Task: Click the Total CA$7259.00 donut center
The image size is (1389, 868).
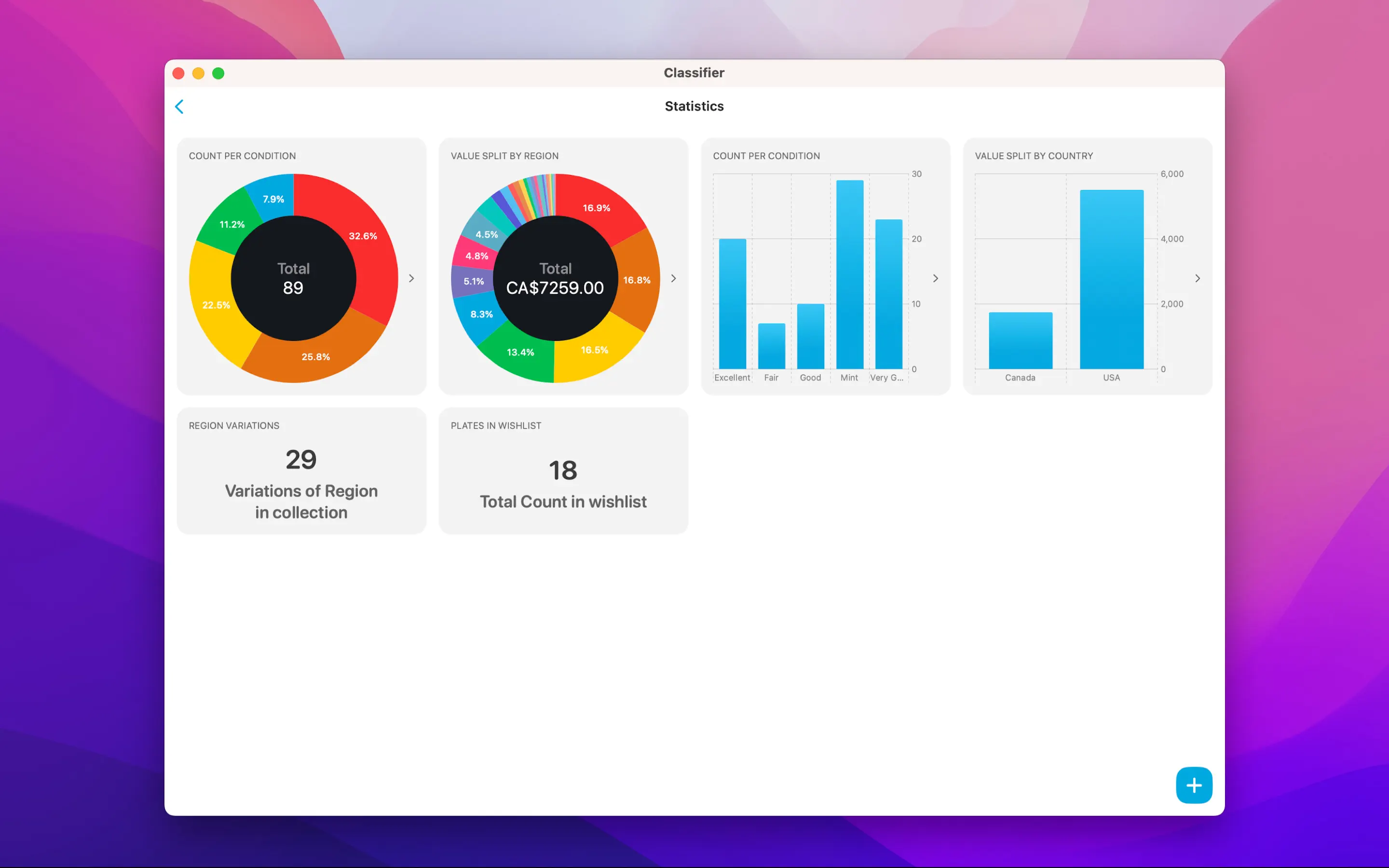Action: tap(555, 278)
